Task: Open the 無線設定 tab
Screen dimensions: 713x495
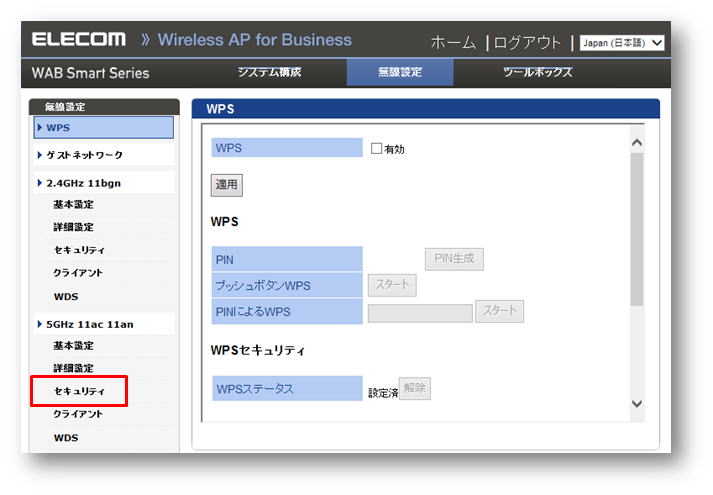Action: click(x=400, y=72)
